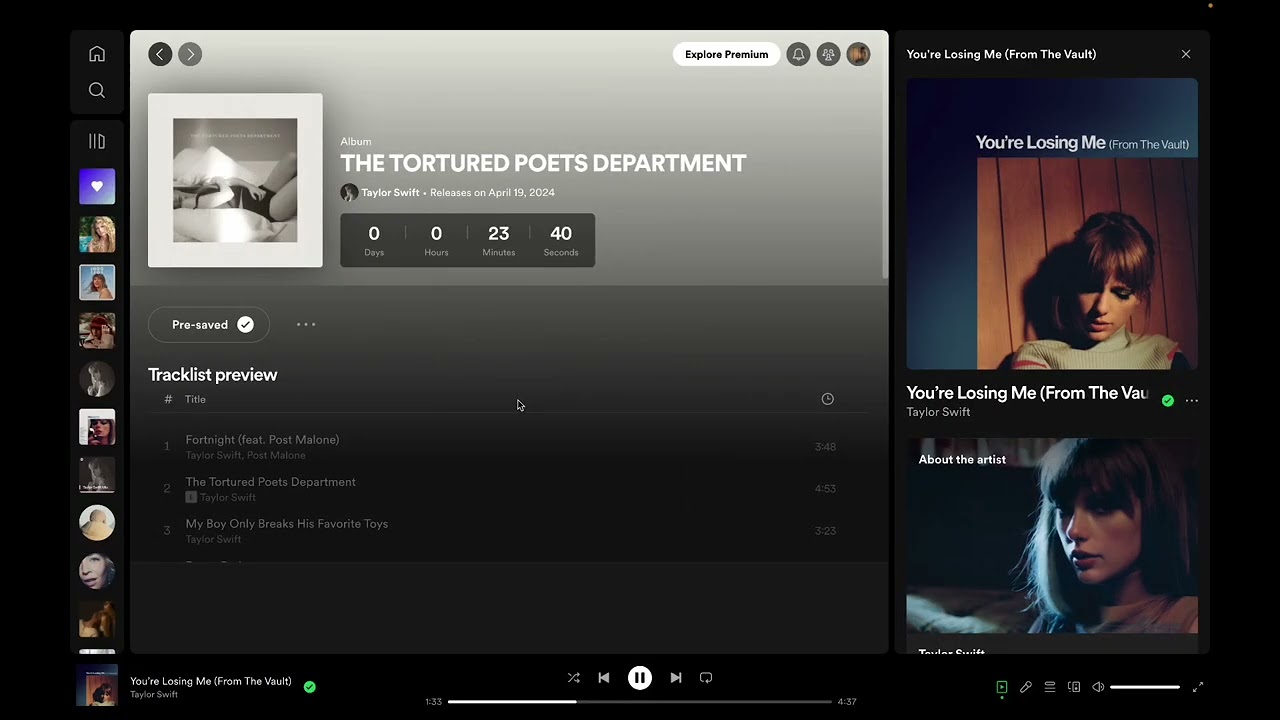
Task: Open more options for the album
Action: 306,325
